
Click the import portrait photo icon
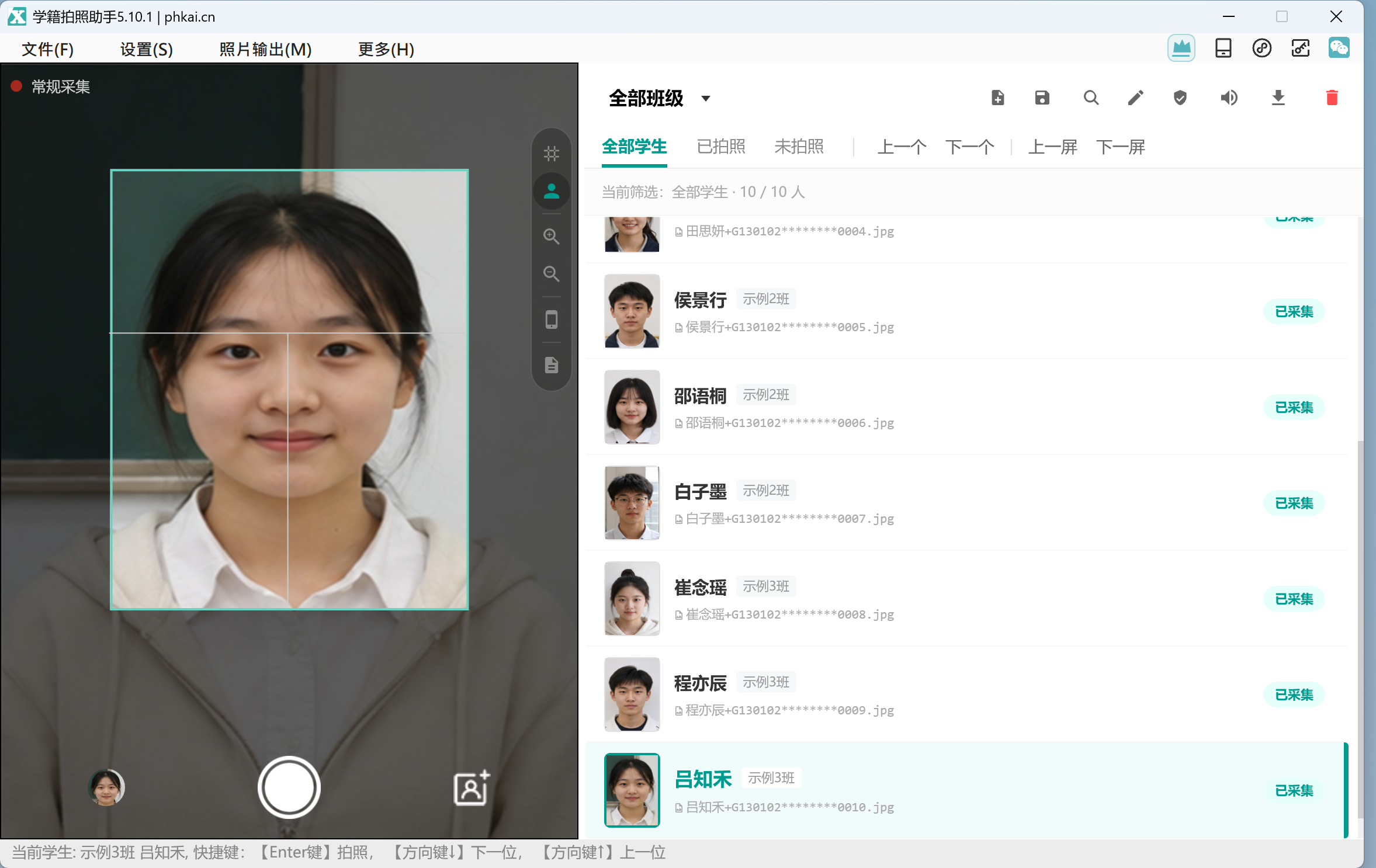pyautogui.click(x=472, y=788)
